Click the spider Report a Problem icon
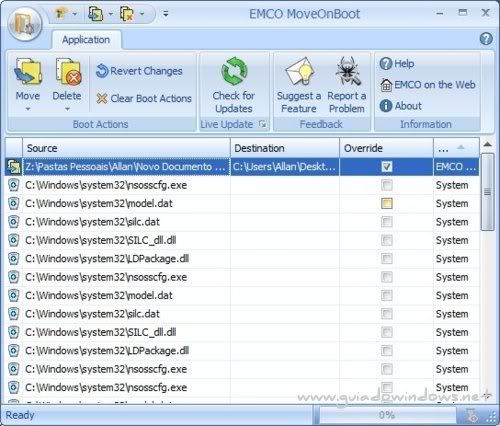 (347, 71)
